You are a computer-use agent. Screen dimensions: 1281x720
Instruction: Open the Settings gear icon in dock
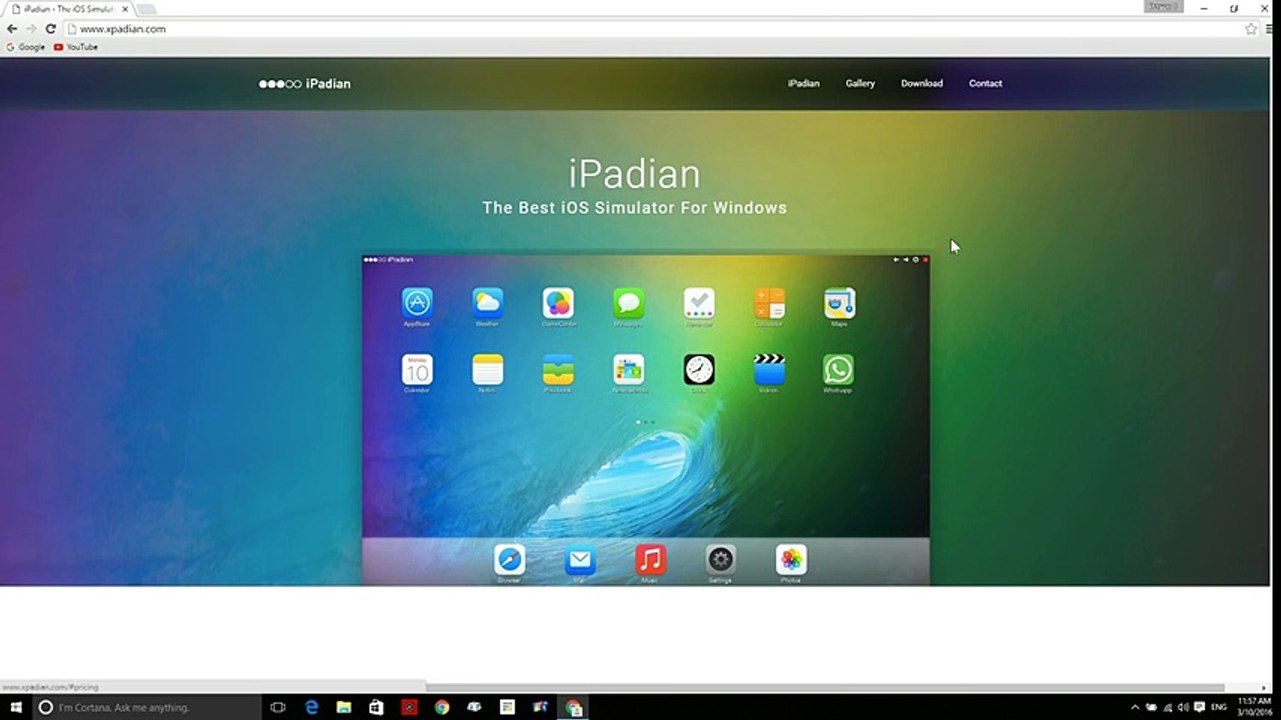pyautogui.click(x=720, y=560)
